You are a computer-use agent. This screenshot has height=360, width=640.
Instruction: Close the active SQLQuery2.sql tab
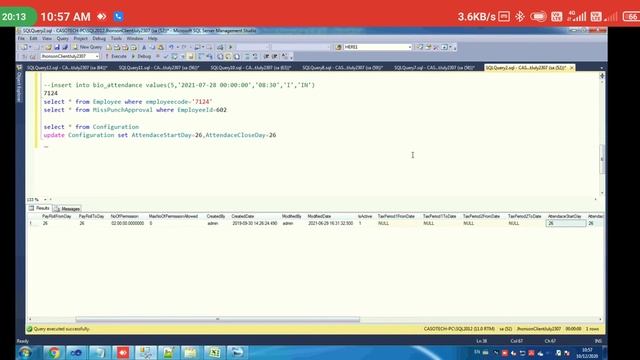coord(572,68)
